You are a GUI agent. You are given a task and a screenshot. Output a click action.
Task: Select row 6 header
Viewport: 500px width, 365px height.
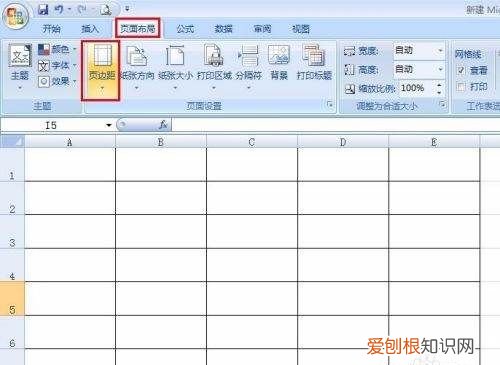coord(12,332)
